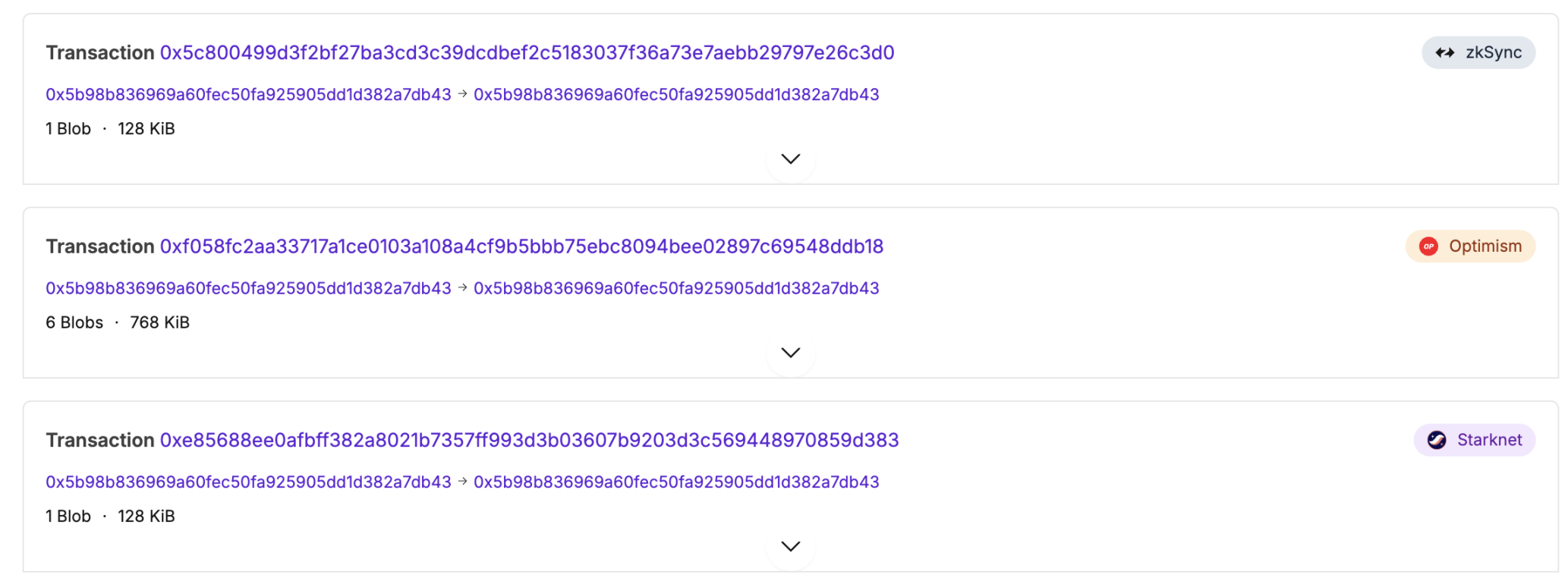Open transaction hash 0xf058fc2aa337… link

click(521, 246)
